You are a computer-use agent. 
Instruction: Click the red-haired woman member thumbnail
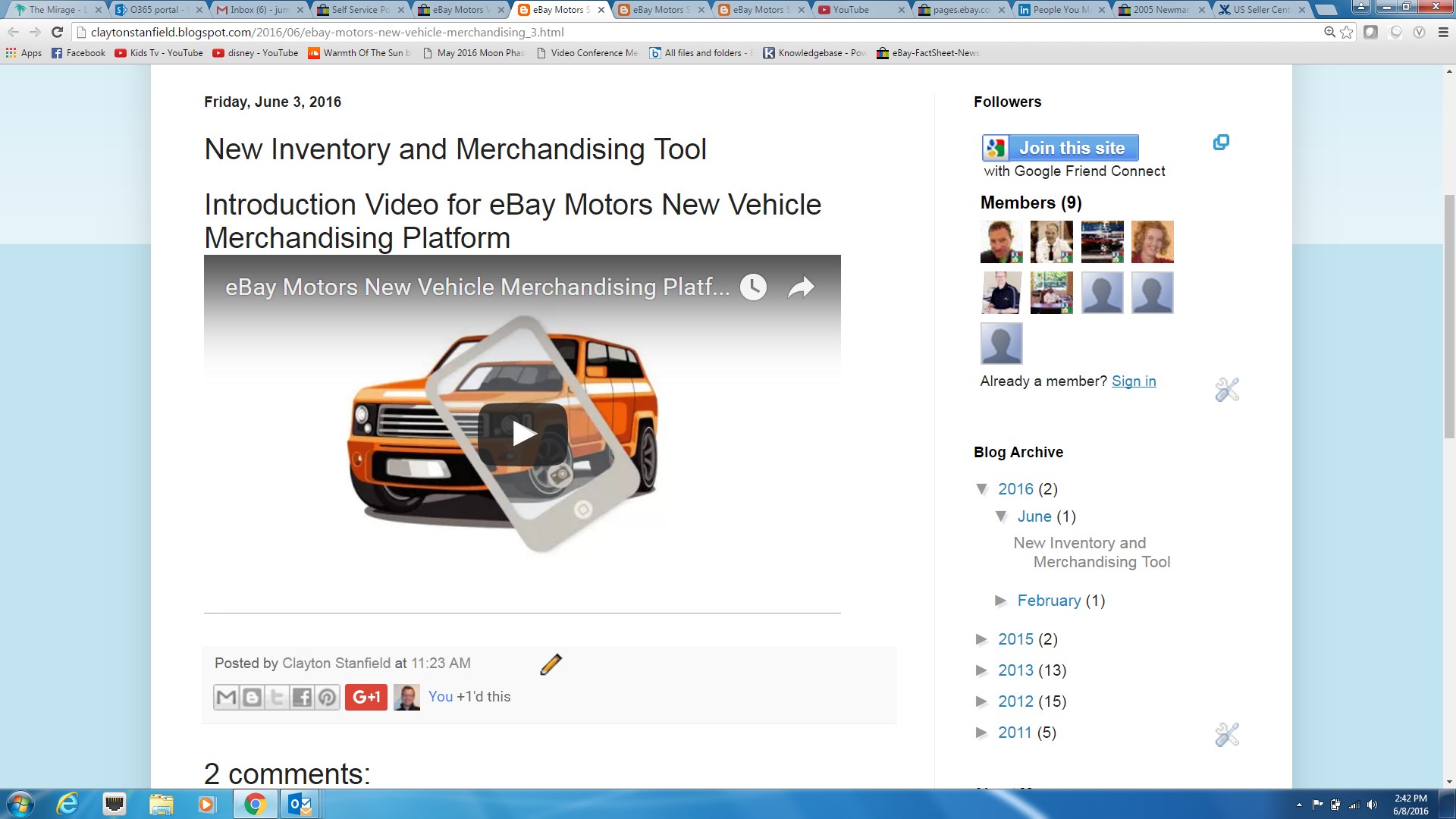coord(1152,242)
